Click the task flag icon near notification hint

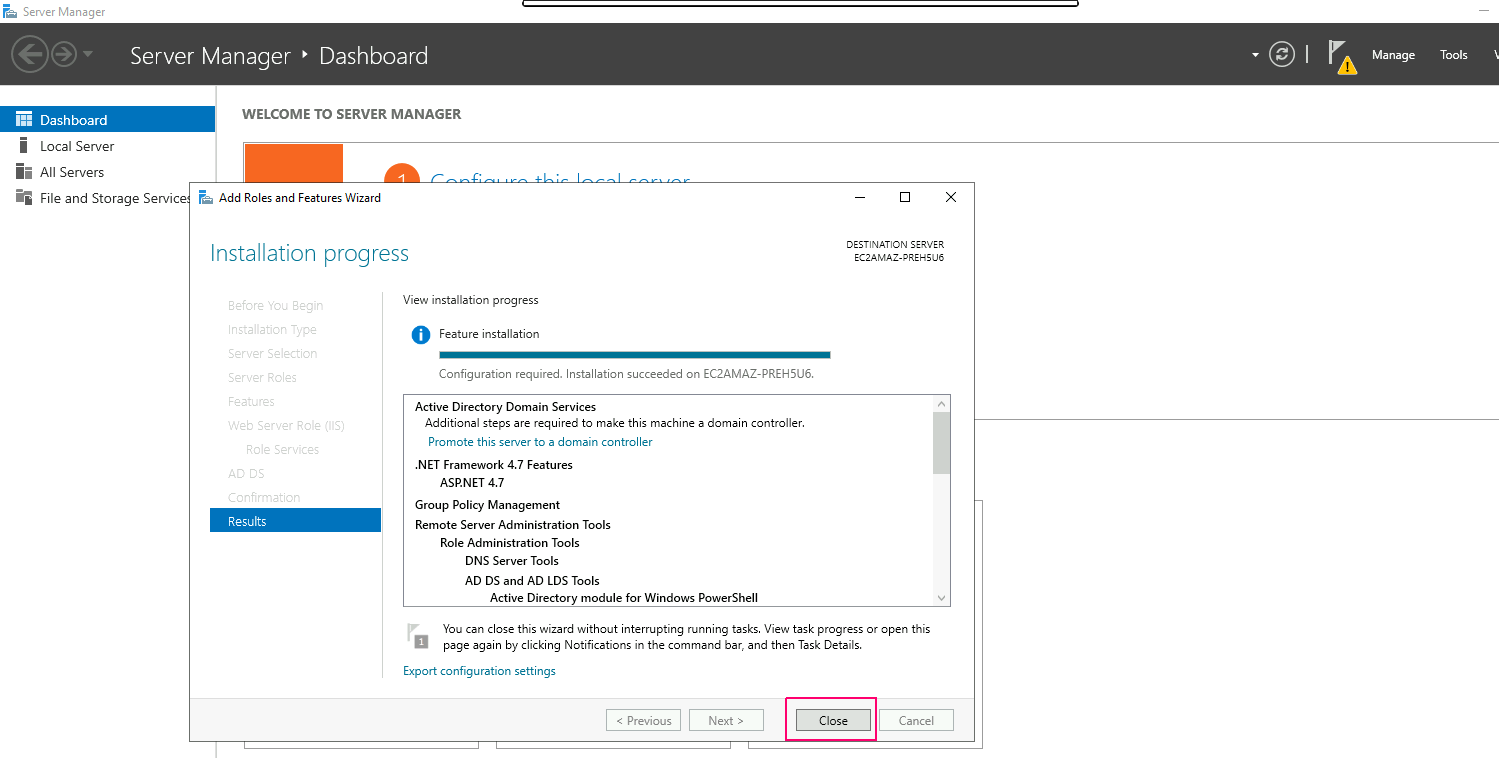pos(417,636)
